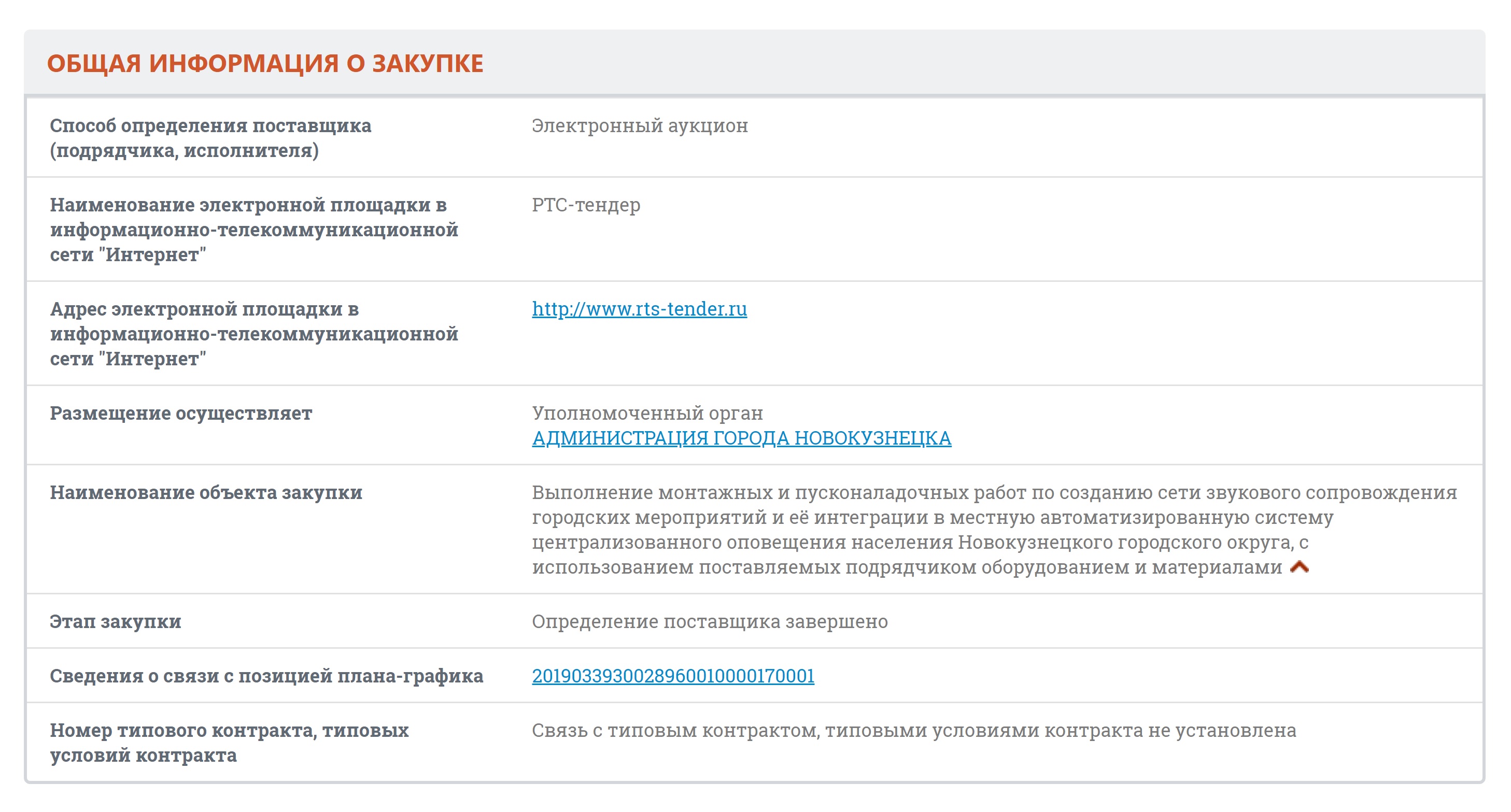Select the value Определение поставщика завершено
Screen dimensions: 1511x812
pyautogui.click(x=710, y=621)
